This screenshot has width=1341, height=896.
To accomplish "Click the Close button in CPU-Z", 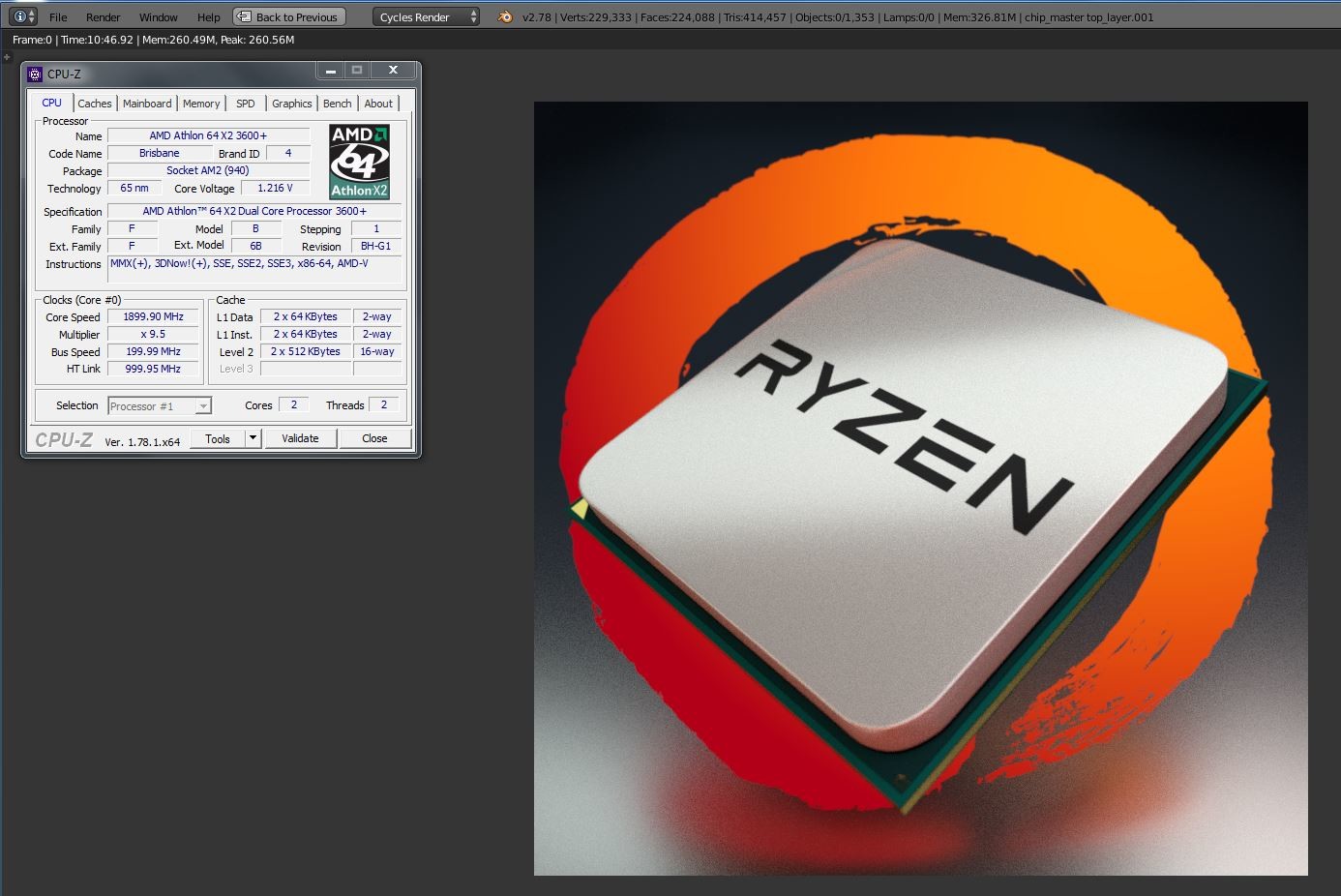I will click(374, 438).
